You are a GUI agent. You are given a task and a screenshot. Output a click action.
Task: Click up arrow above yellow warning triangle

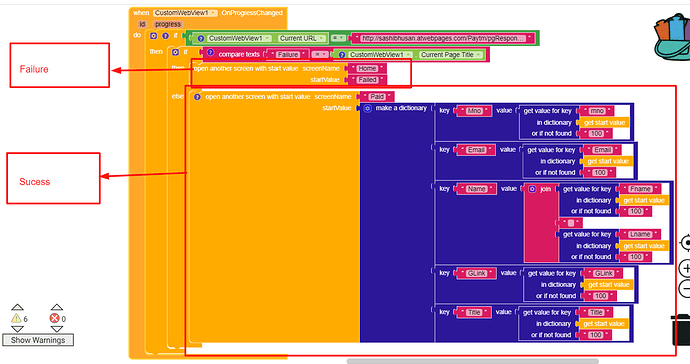coord(17,307)
